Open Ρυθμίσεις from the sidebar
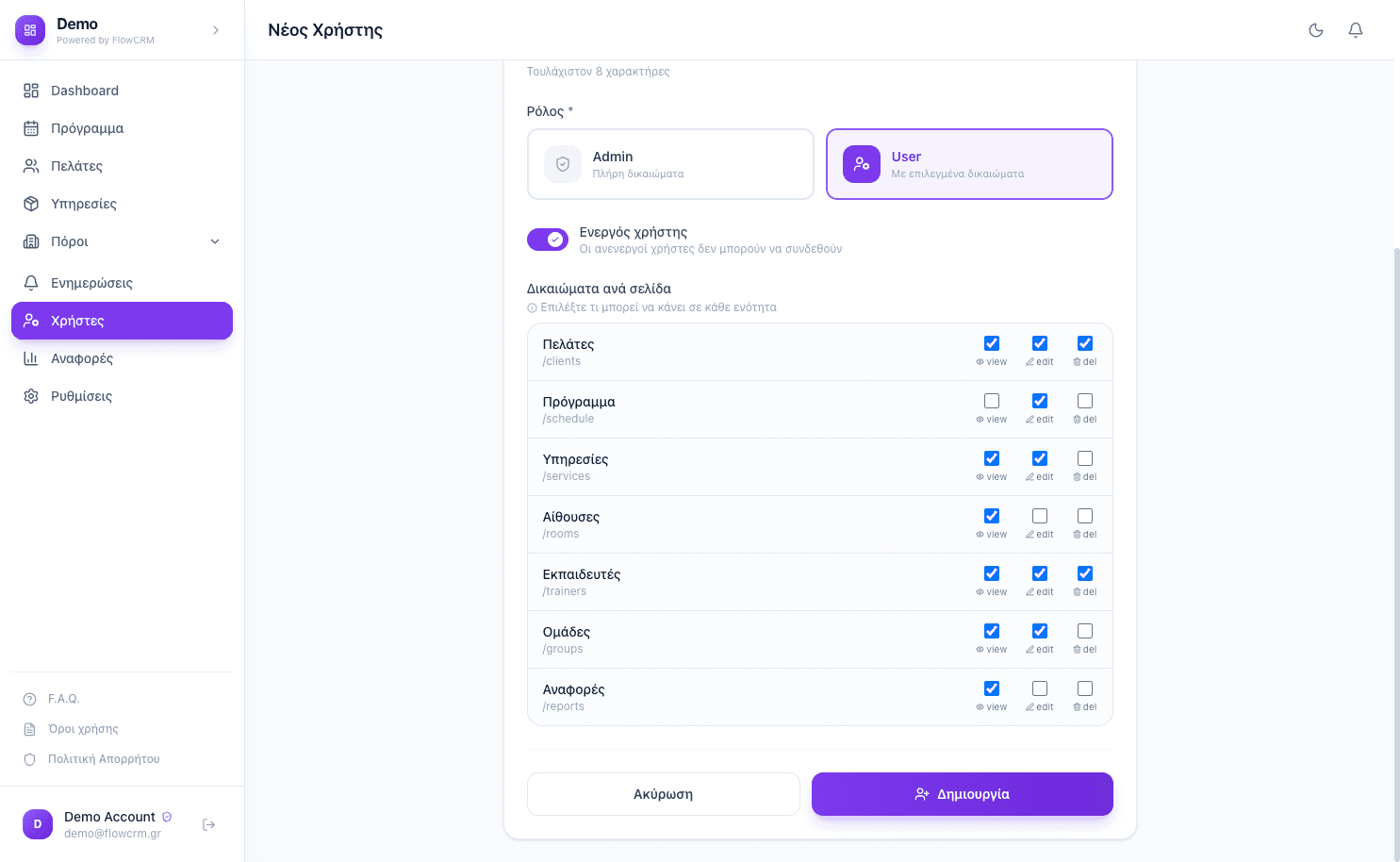Viewport: 1400px width, 862px height. click(x=122, y=396)
